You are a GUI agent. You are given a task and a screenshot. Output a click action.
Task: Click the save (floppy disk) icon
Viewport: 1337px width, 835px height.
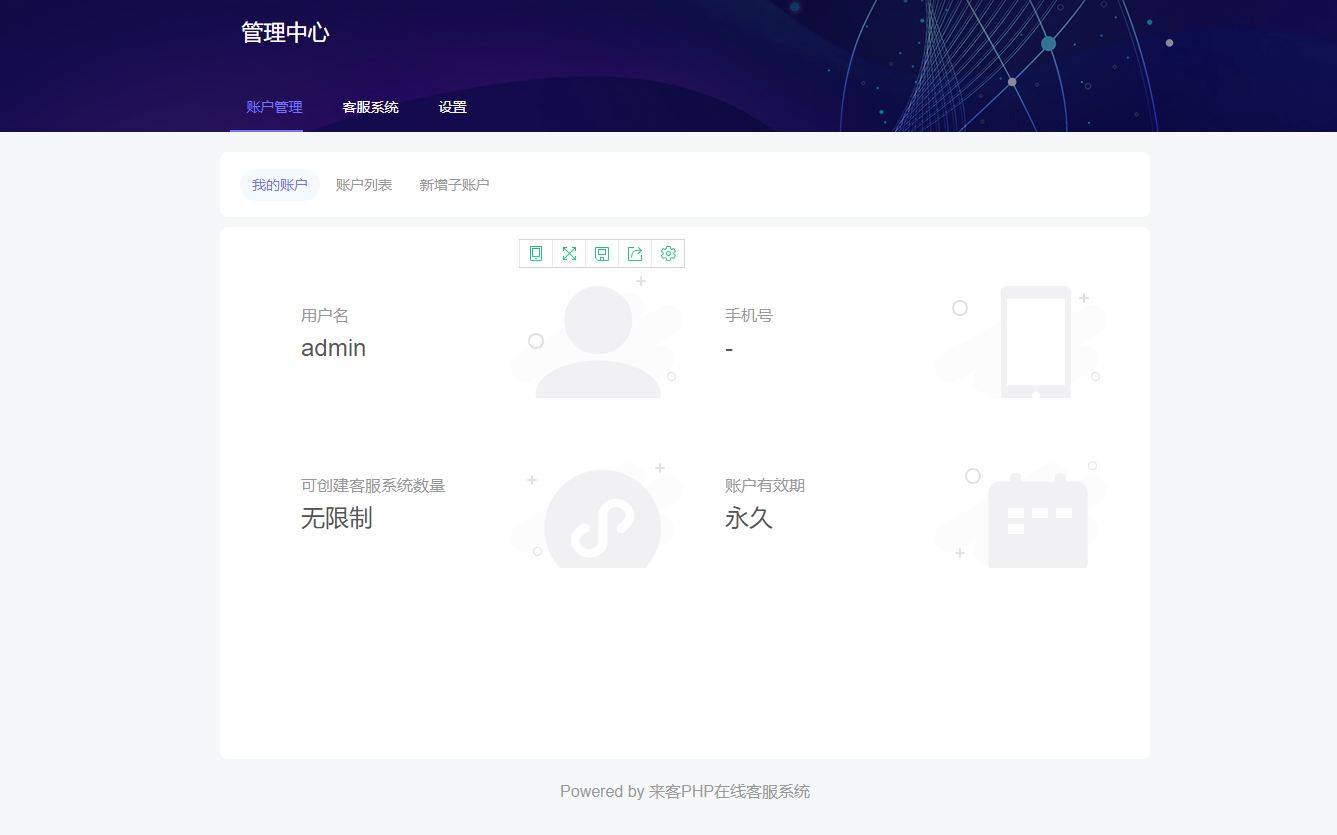(601, 253)
